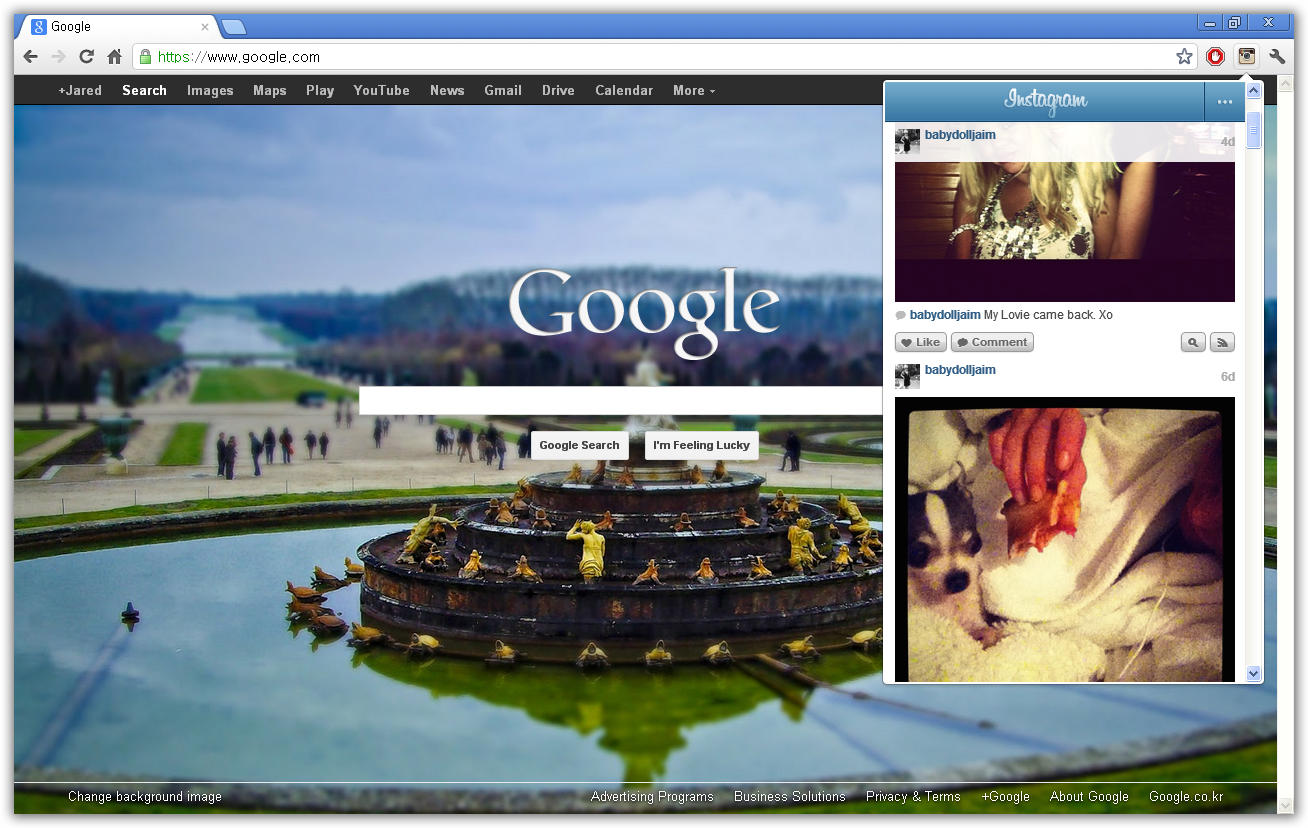Click the Instagram logo header
The width and height of the screenshot is (1308, 828).
pos(1046,101)
